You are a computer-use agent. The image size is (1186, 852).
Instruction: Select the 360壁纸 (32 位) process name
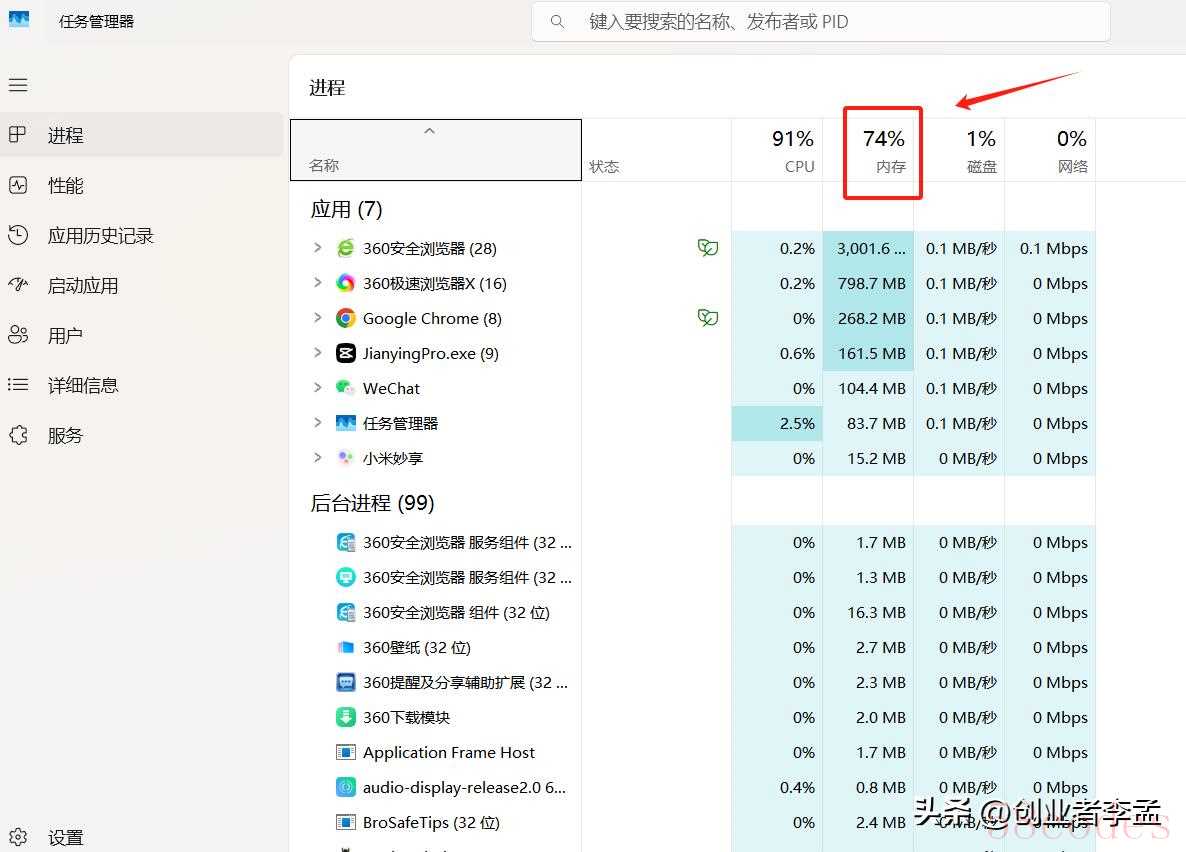point(417,648)
